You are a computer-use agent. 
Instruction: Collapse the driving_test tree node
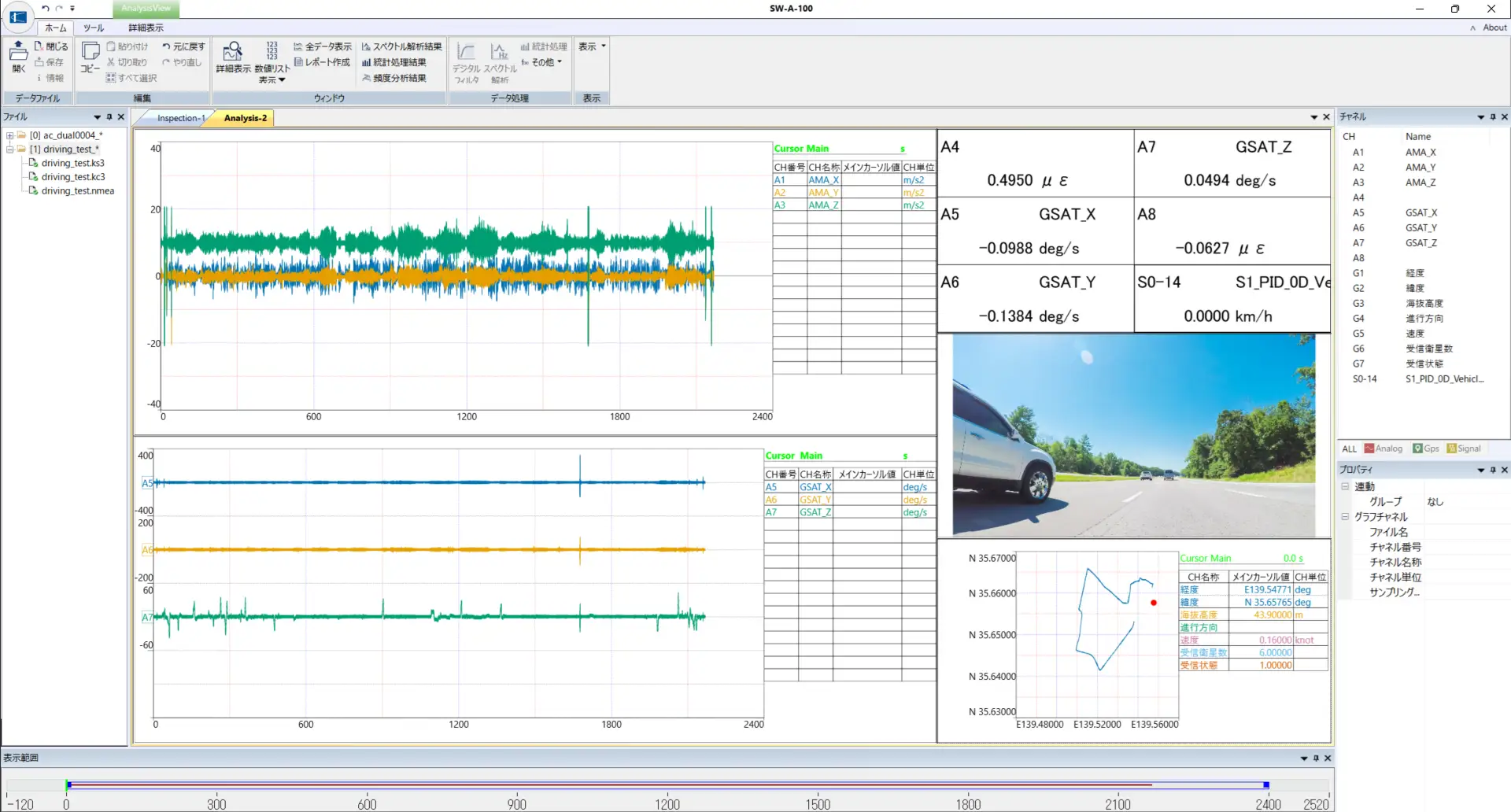click(9, 149)
